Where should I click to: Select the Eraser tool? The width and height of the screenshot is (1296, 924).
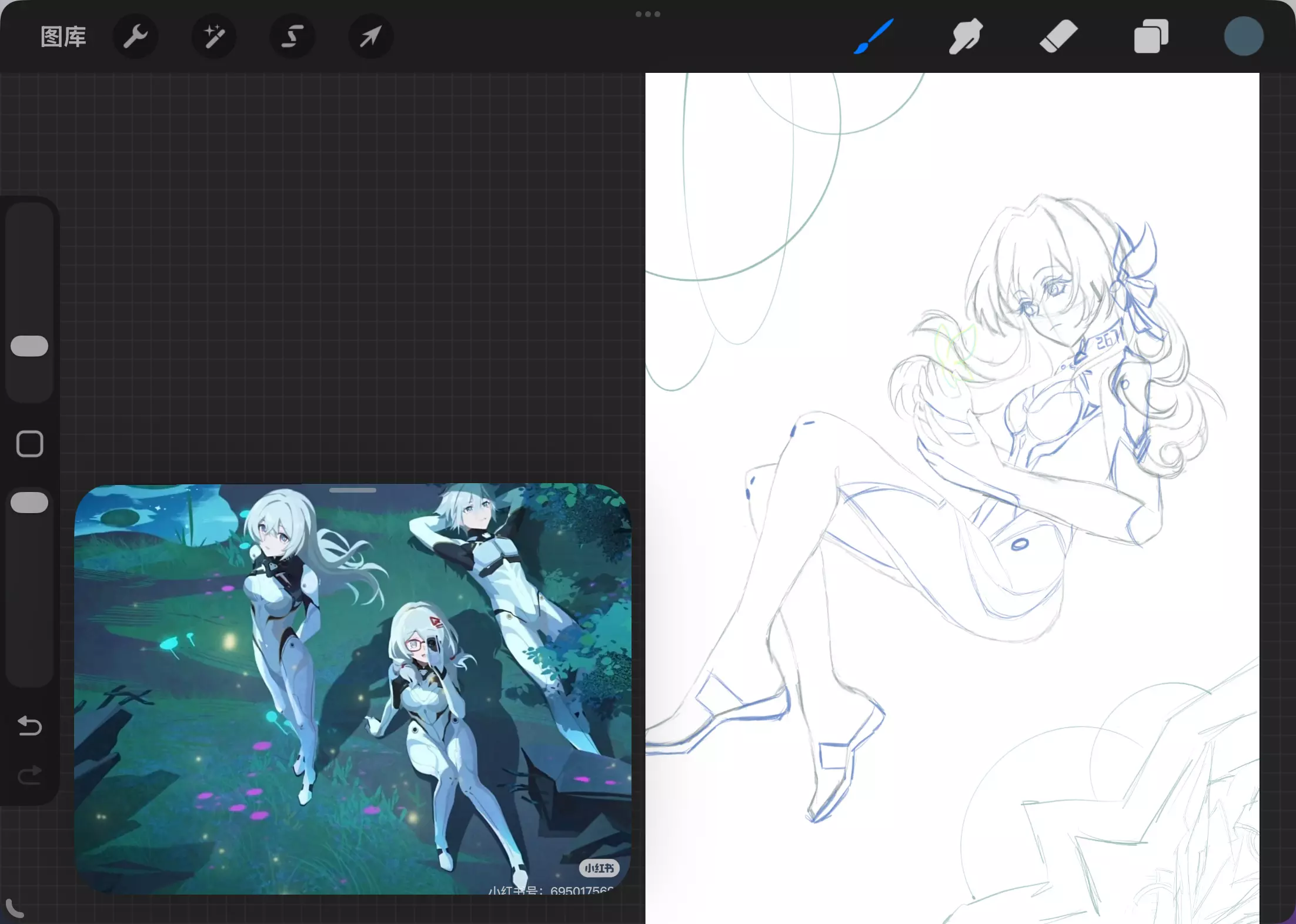[x=1058, y=36]
